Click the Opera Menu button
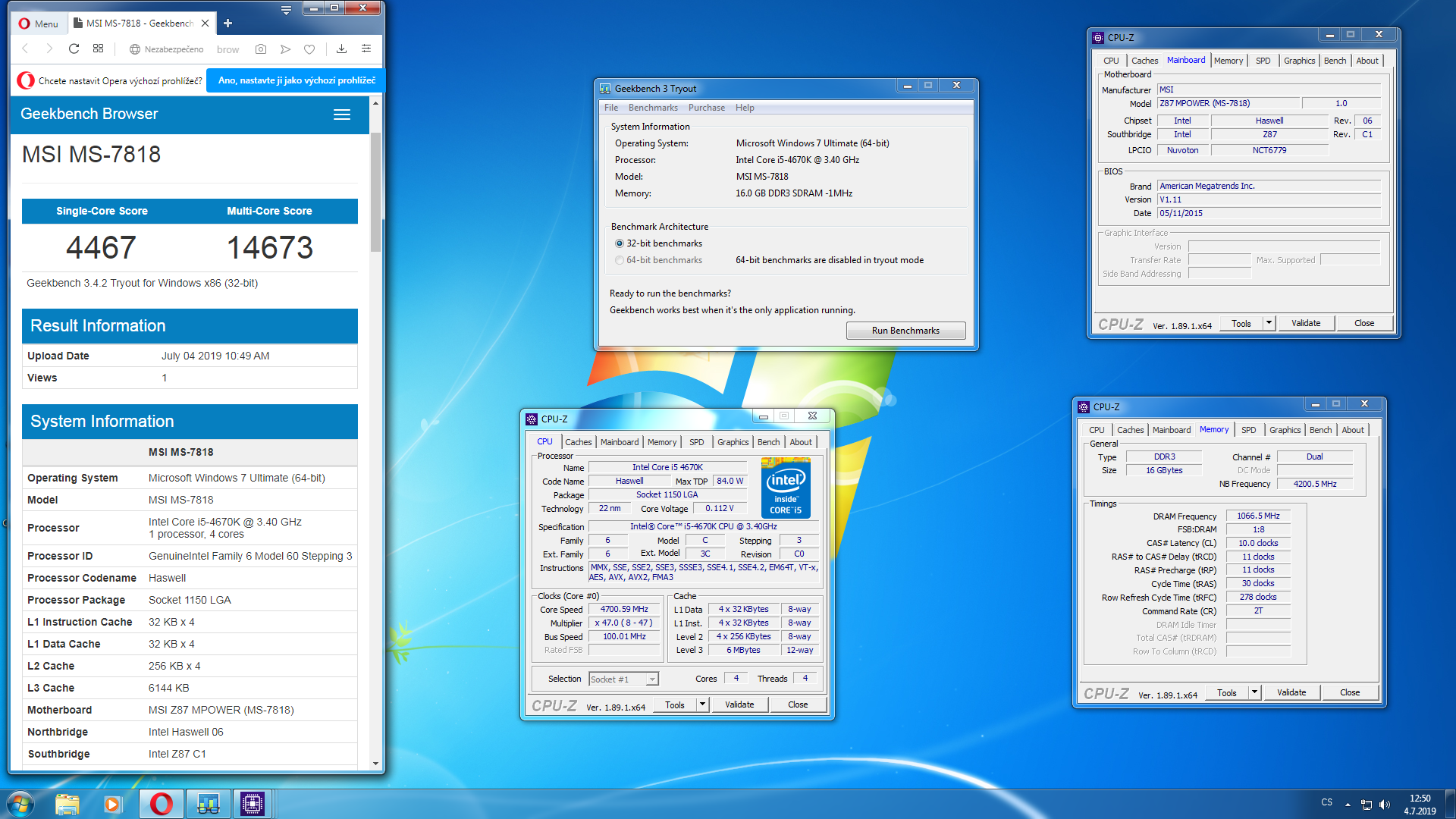Viewport: 1456px width, 819px height. [x=38, y=24]
